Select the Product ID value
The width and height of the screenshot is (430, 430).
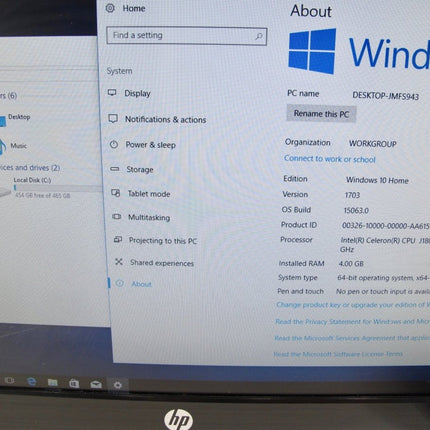386,226
